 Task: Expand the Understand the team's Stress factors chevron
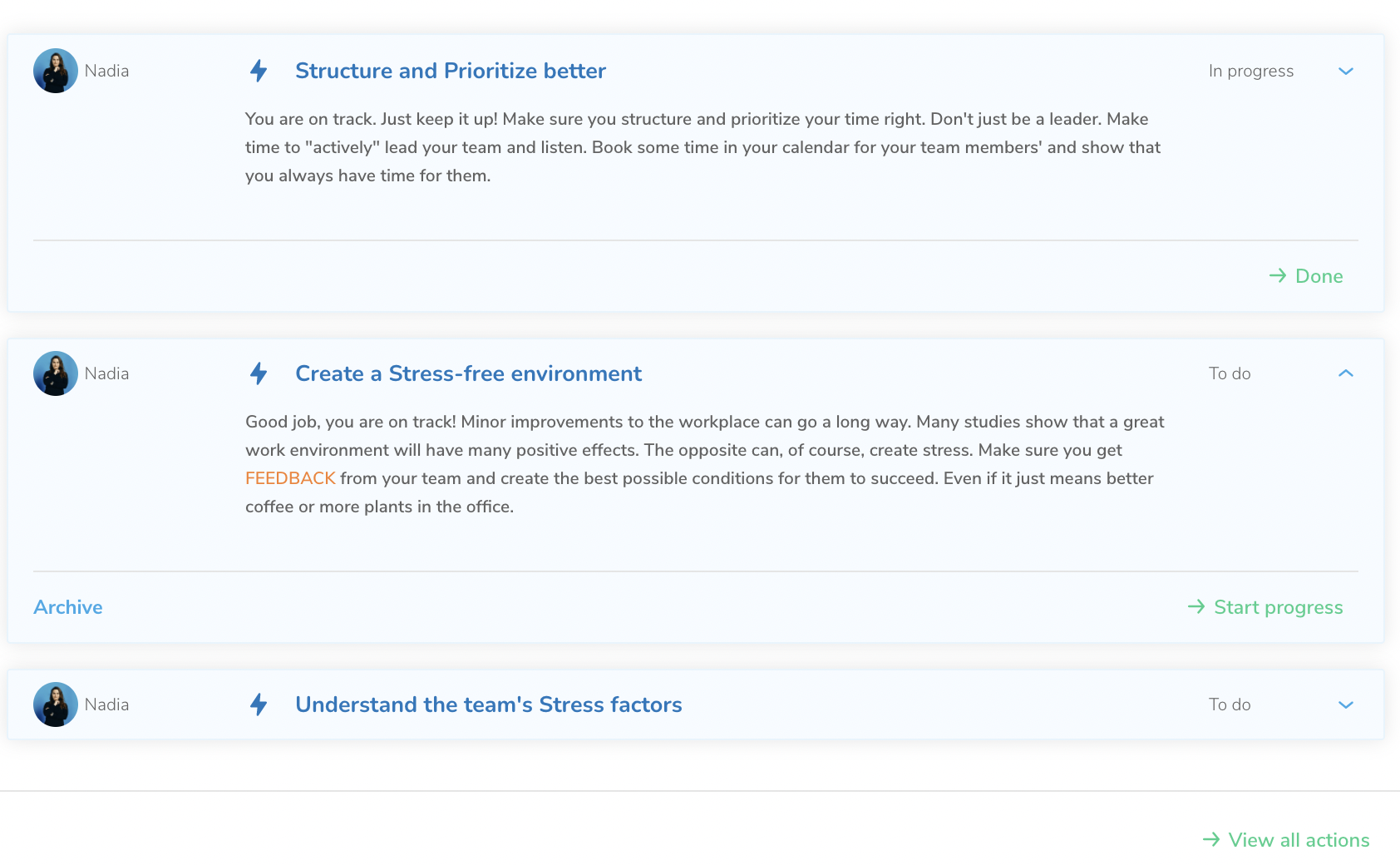(1346, 704)
